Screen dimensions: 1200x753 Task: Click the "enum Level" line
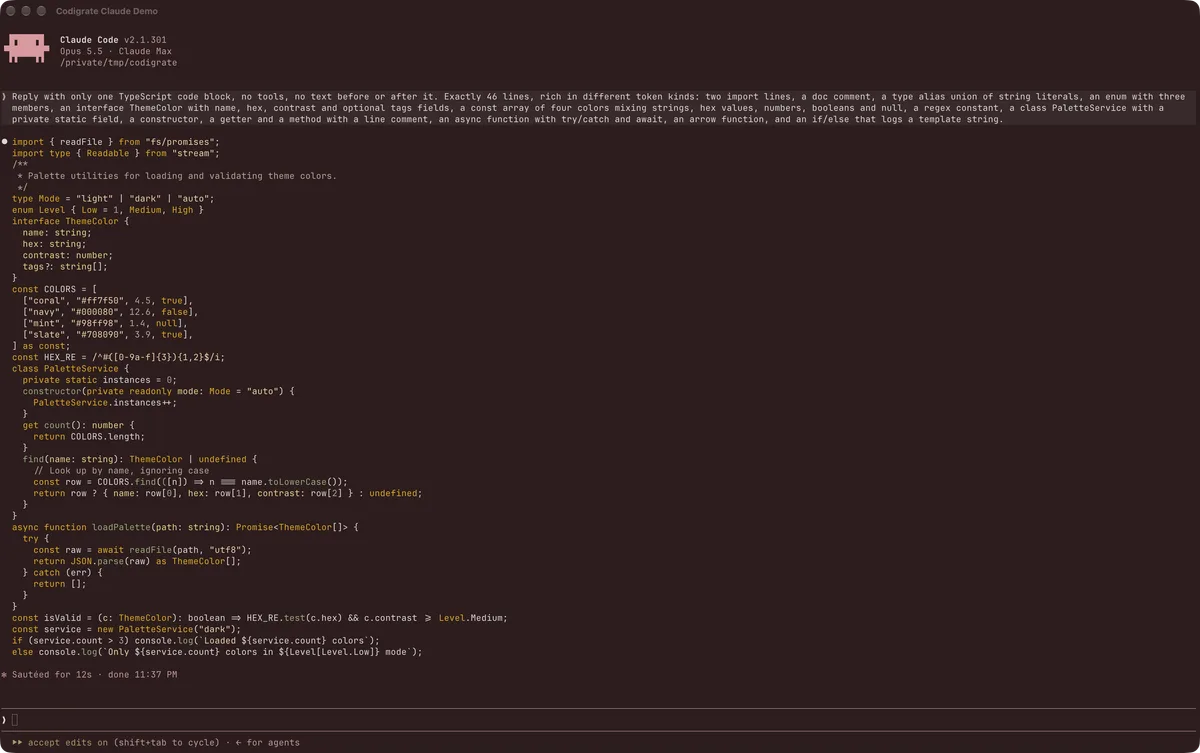pos(108,210)
